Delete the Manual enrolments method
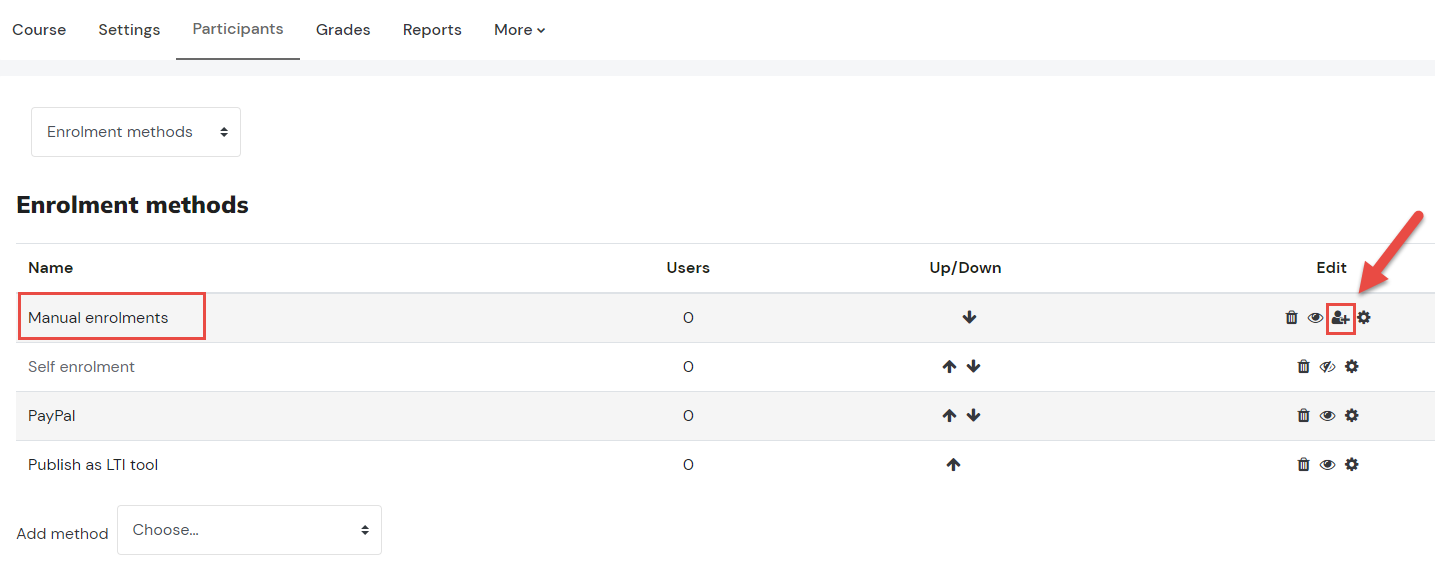The image size is (1435, 567). coord(1291,318)
